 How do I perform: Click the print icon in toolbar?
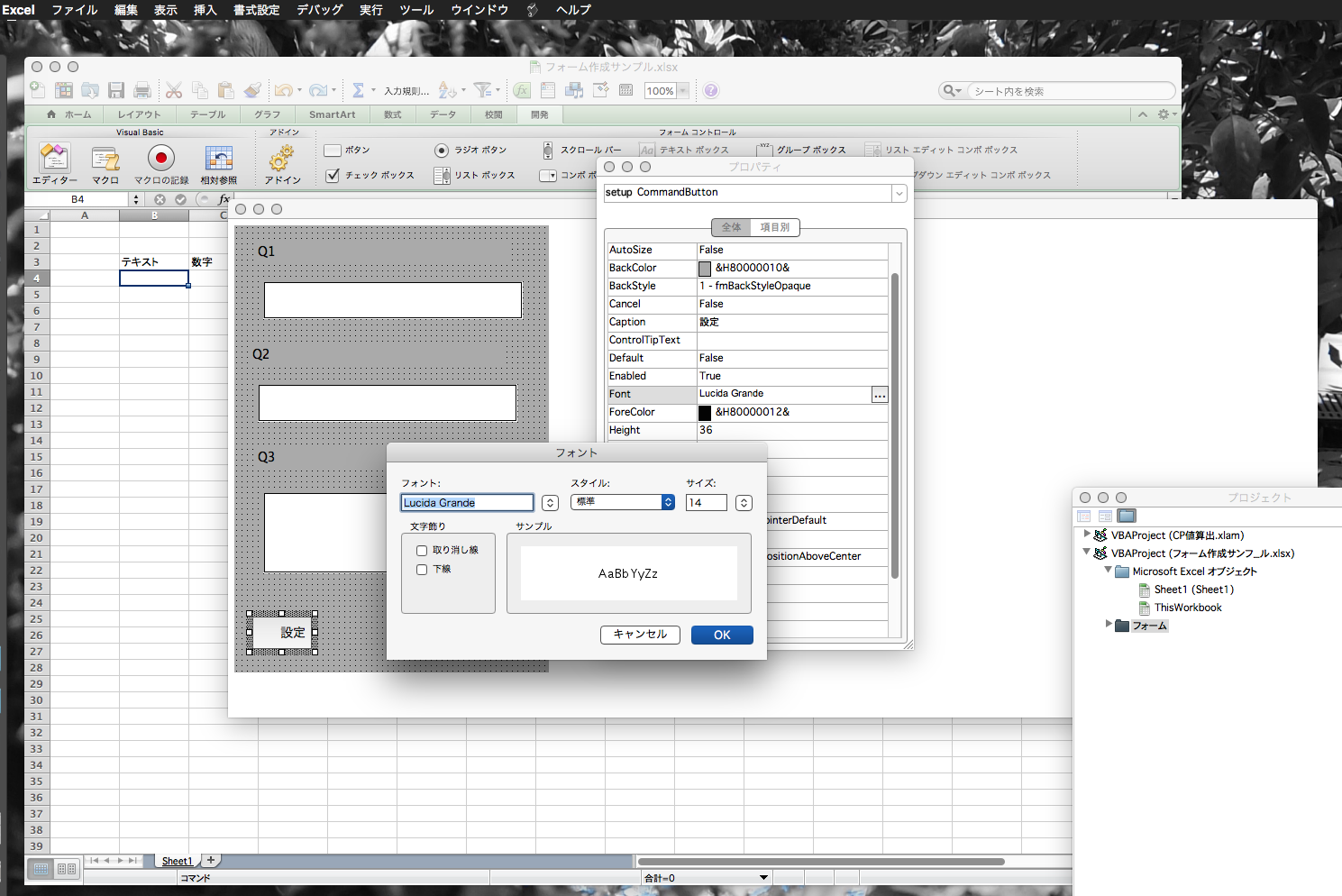(142, 90)
